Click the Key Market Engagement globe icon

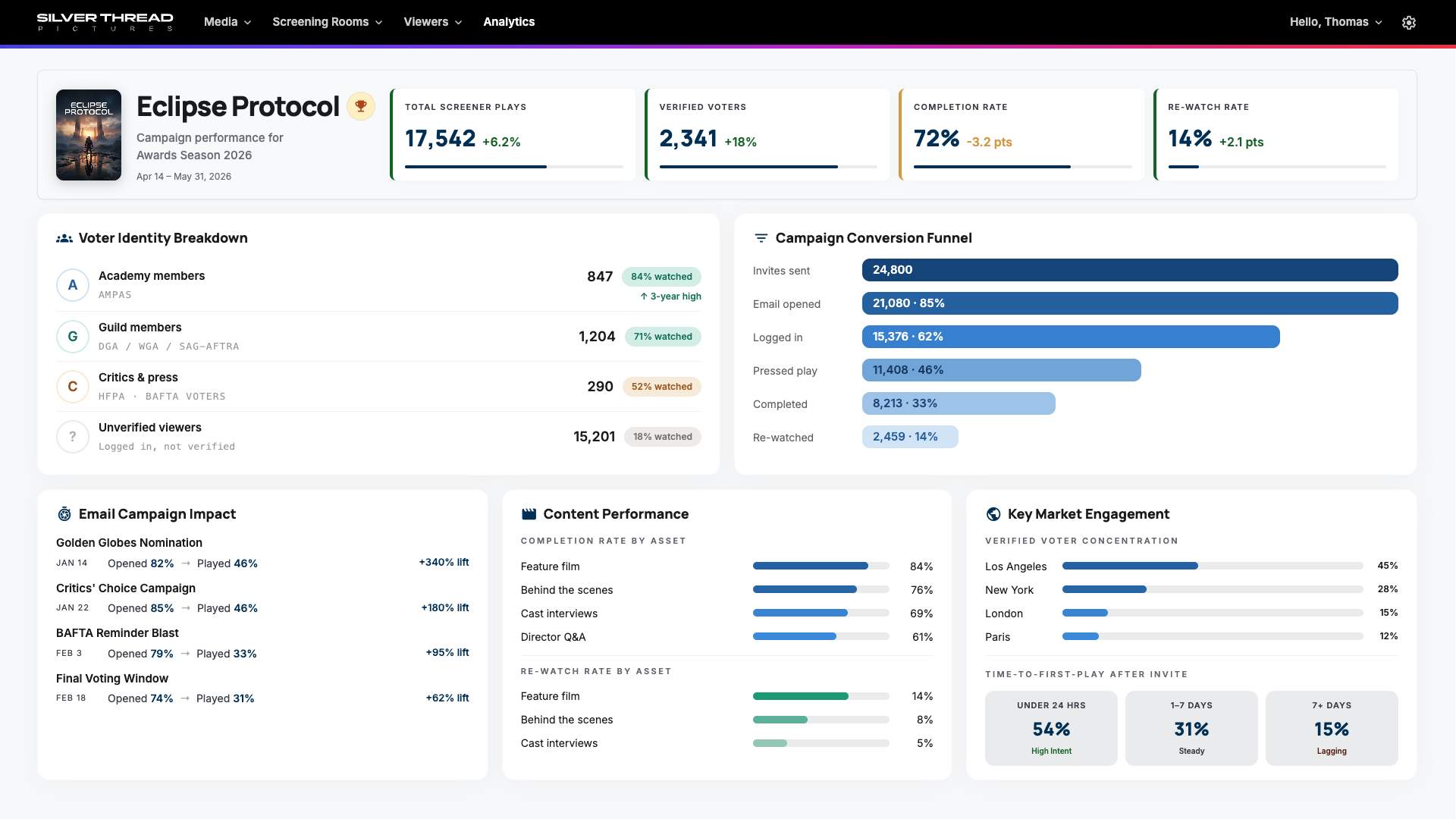[993, 514]
